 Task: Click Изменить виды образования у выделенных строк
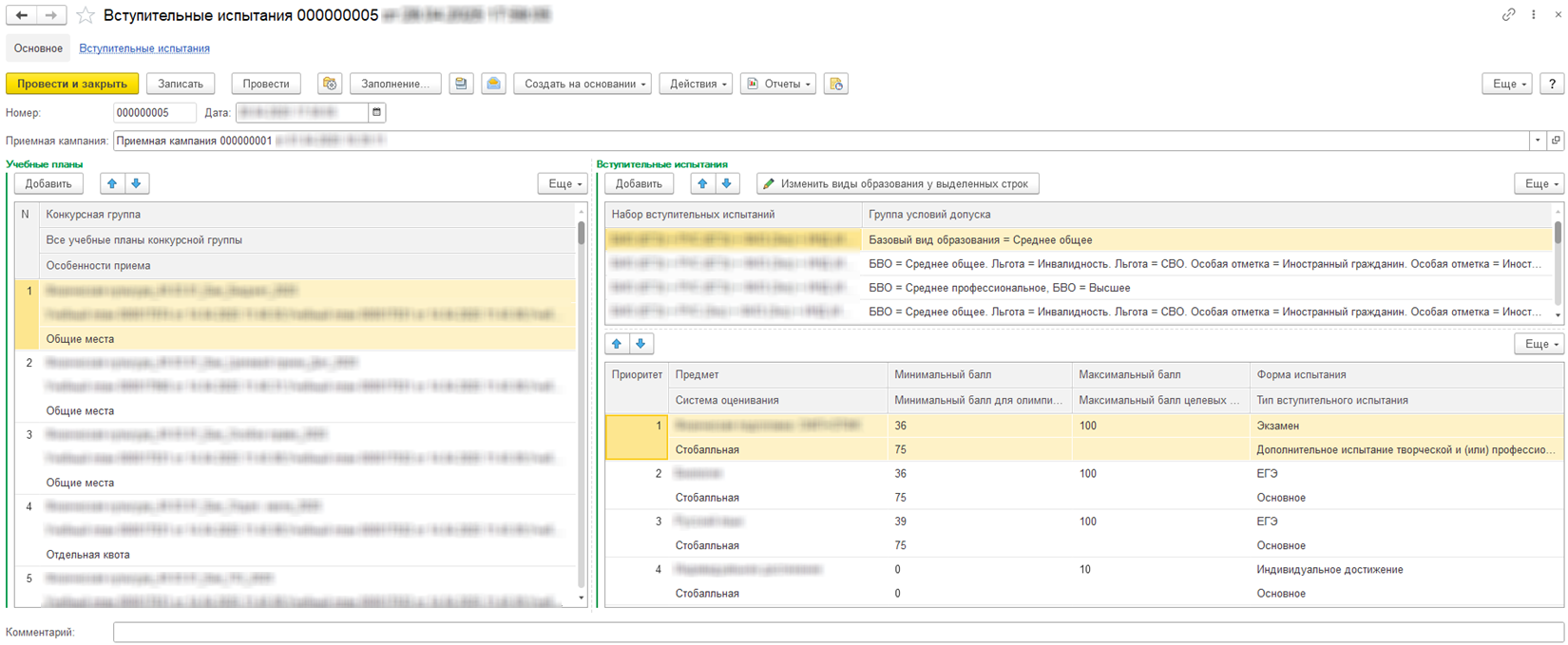897,183
